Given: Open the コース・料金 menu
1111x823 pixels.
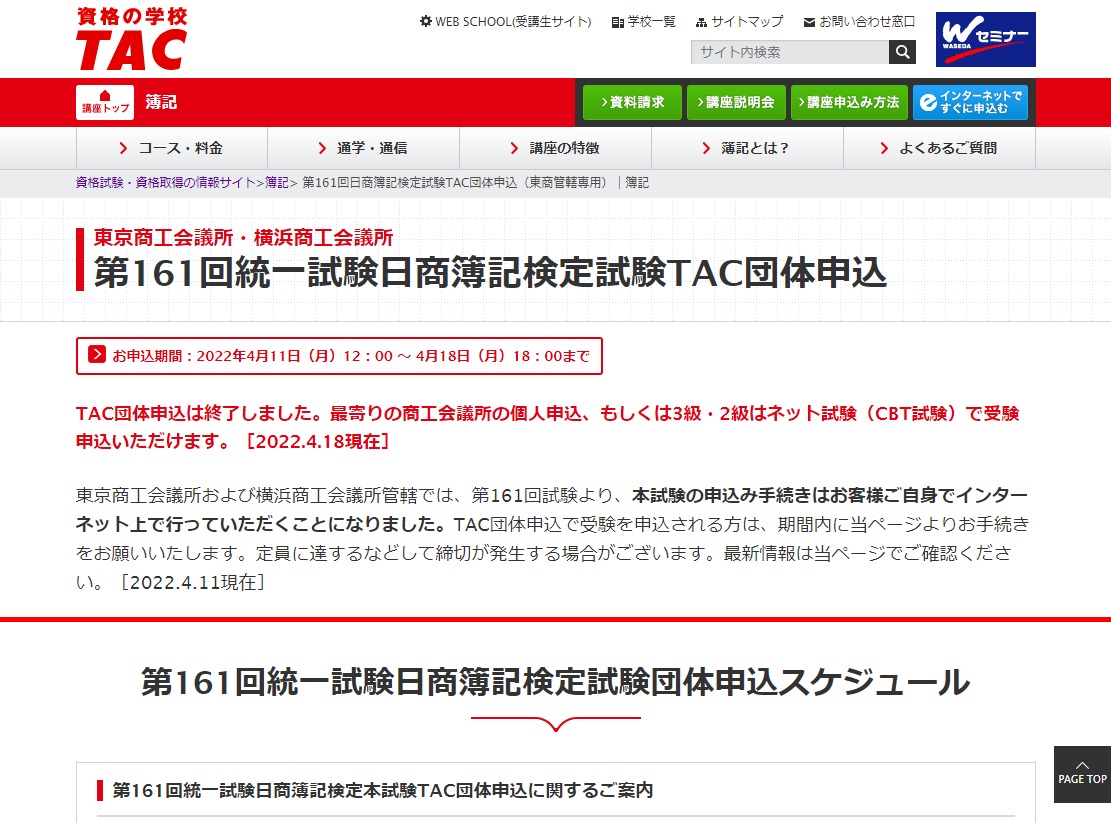Looking at the screenshot, I should [172, 148].
